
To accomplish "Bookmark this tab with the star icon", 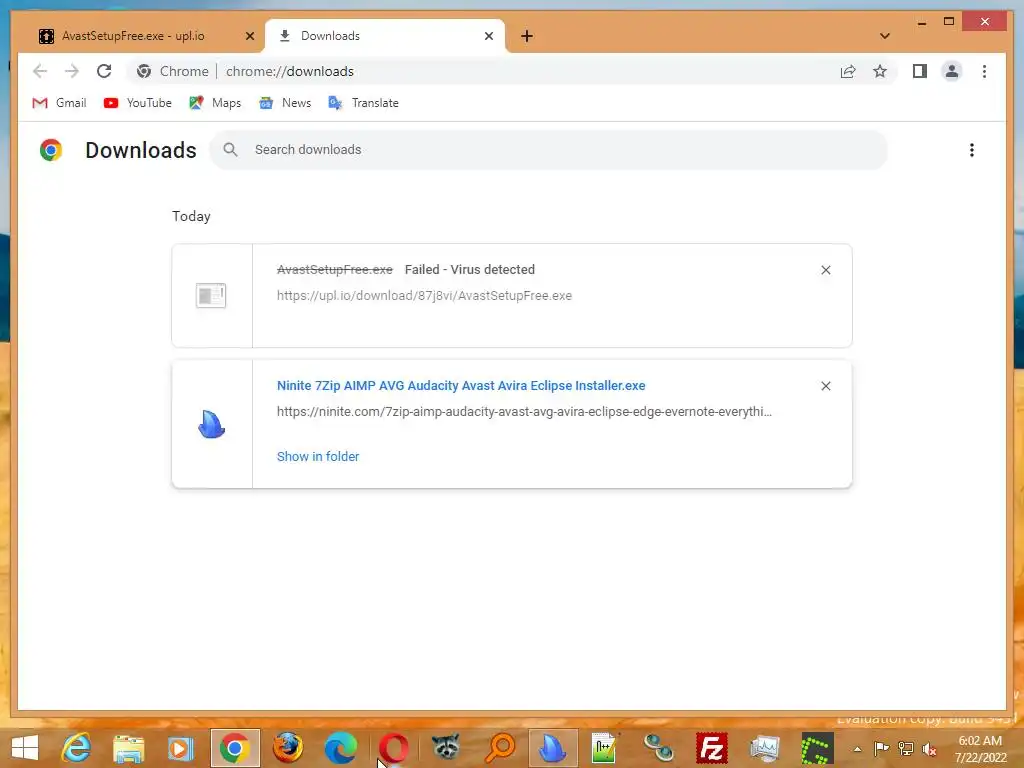I will (x=880, y=71).
